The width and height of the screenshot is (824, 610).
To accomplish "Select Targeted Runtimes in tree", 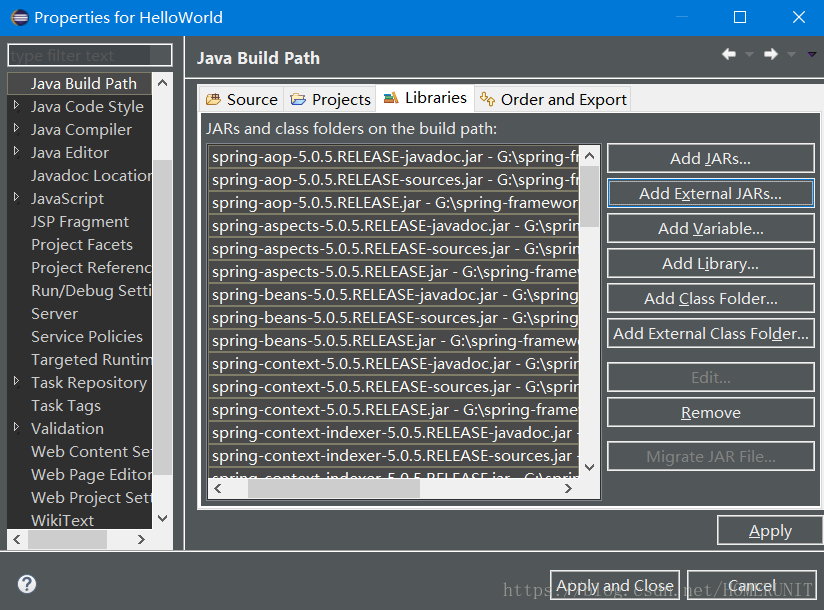I will 91,360.
